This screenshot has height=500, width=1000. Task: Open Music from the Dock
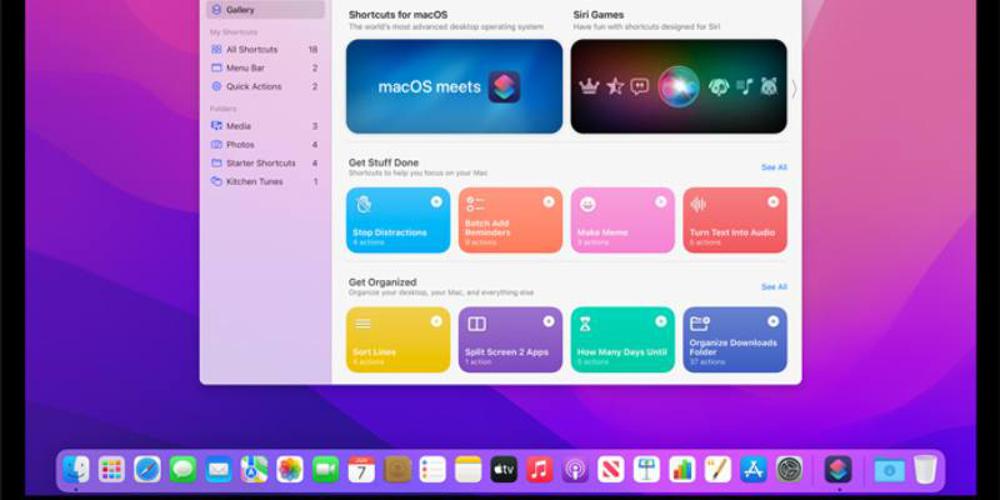[540, 469]
